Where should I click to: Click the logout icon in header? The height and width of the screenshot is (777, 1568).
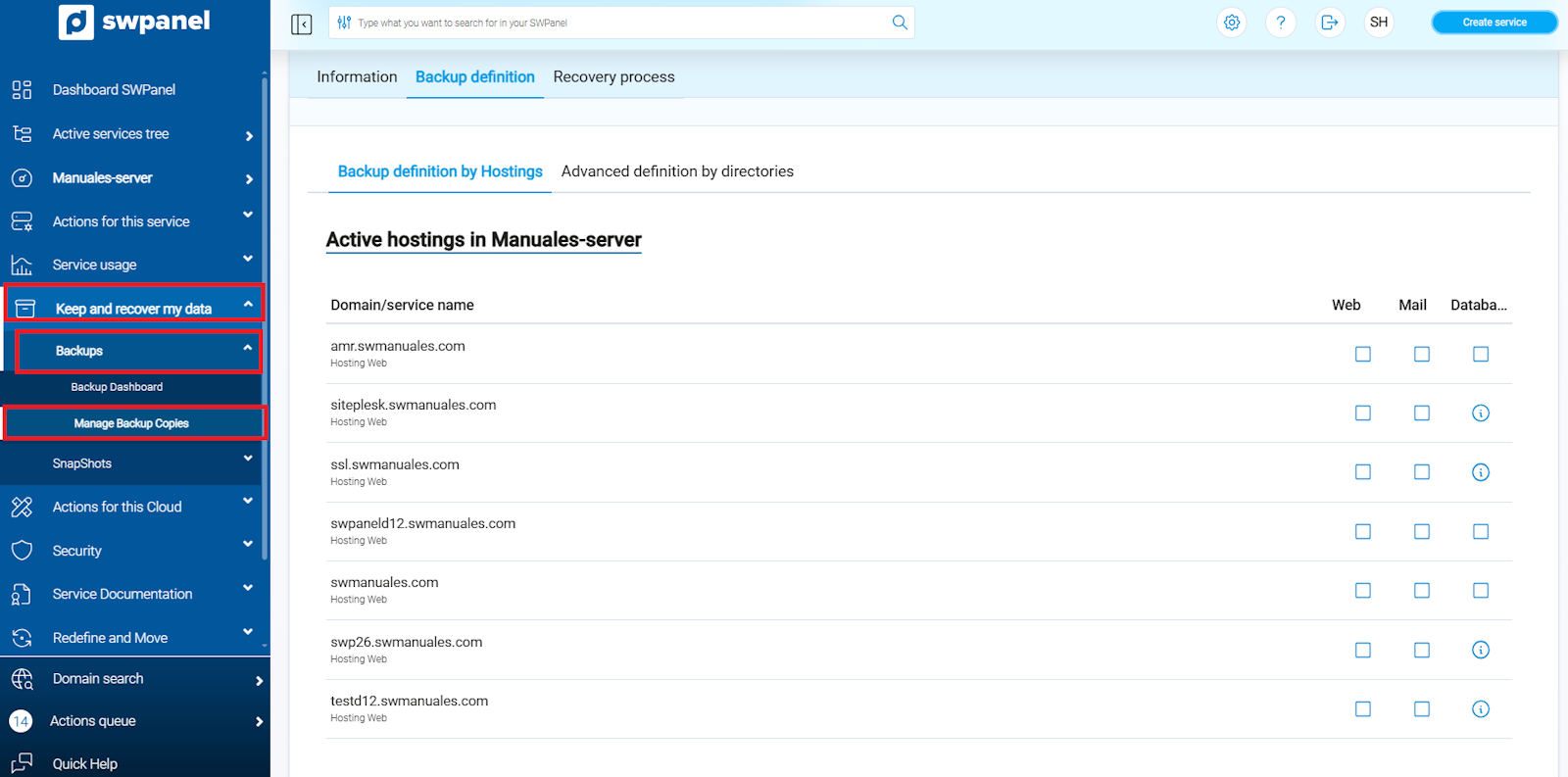pyautogui.click(x=1330, y=23)
